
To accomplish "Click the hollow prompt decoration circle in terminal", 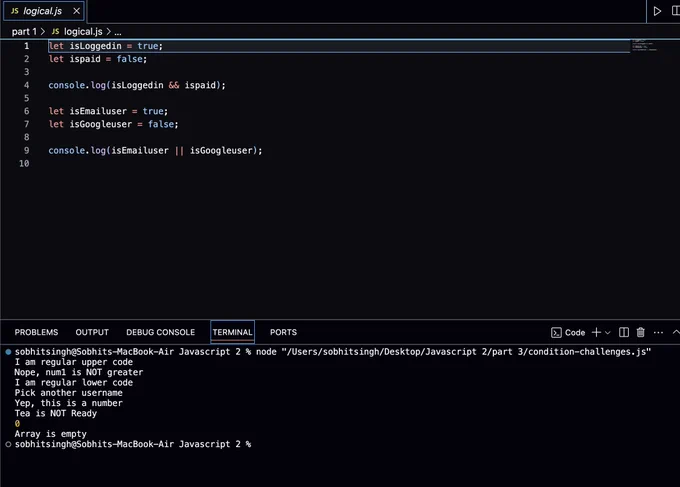I will 8,444.
